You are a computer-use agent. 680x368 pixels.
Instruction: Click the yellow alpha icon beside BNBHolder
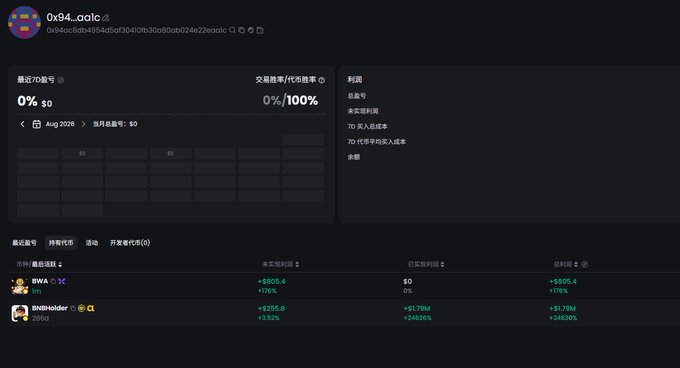[91, 309]
